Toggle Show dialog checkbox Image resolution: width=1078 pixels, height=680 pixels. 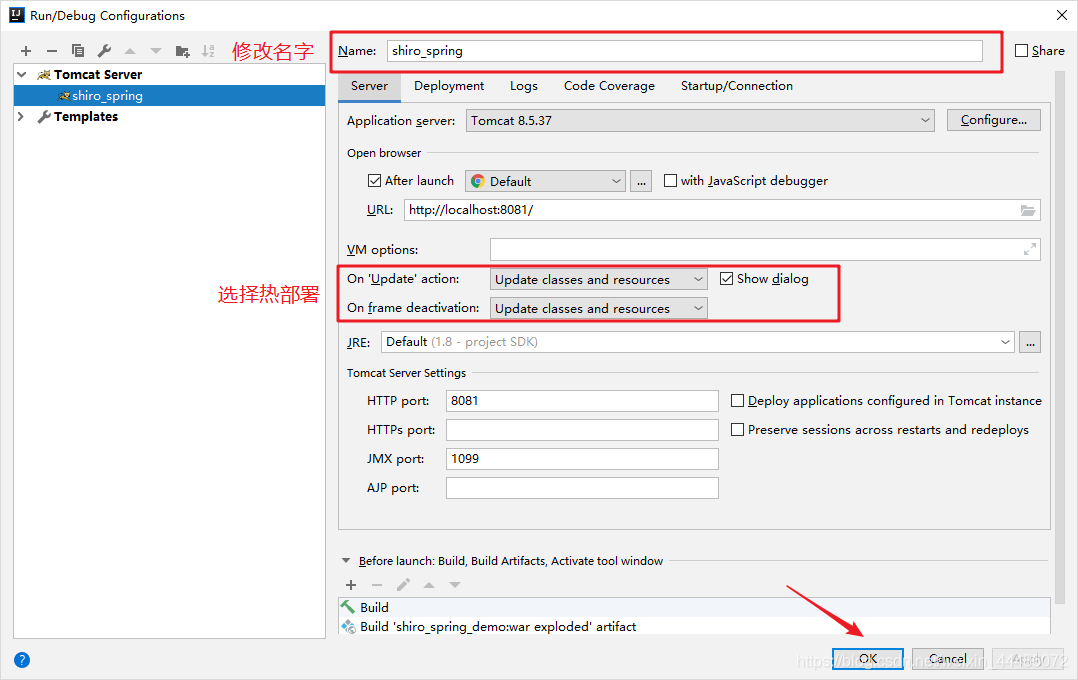coord(727,278)
